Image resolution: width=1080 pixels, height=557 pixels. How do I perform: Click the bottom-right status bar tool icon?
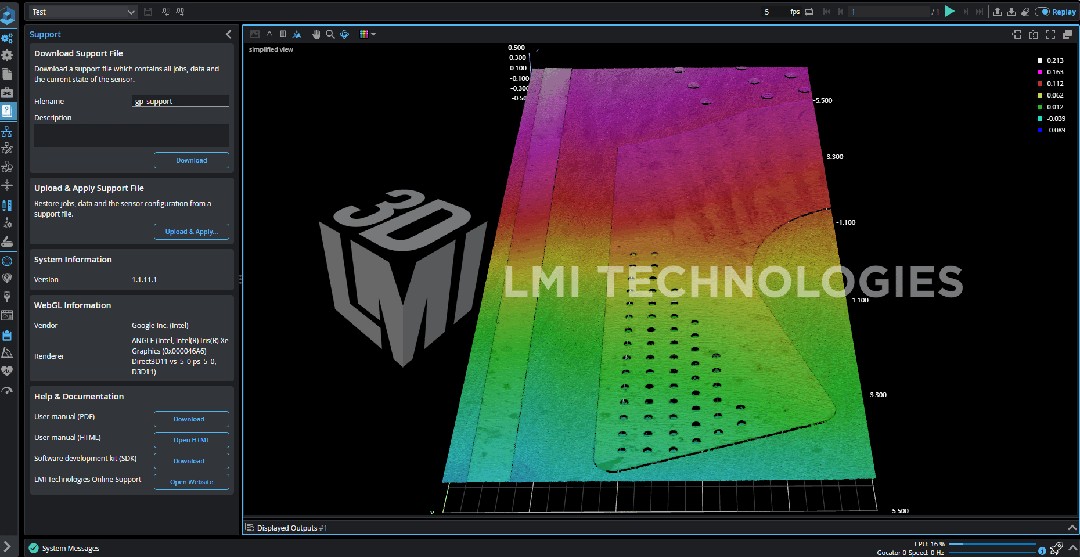click(1057, 549)
